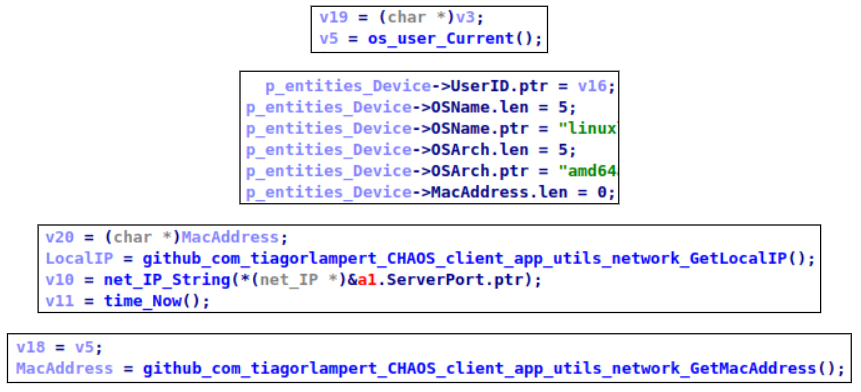The image size is (861, 392).
Task: Click the "linux" string literal
Action: [589, 128]
